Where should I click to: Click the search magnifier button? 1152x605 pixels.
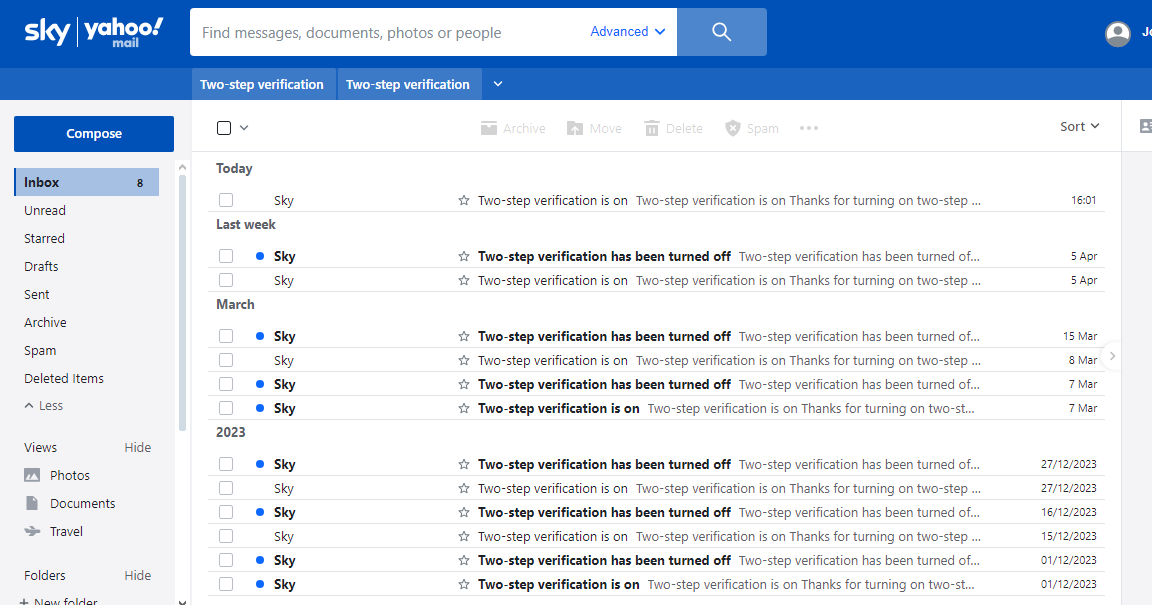point(721,32)
